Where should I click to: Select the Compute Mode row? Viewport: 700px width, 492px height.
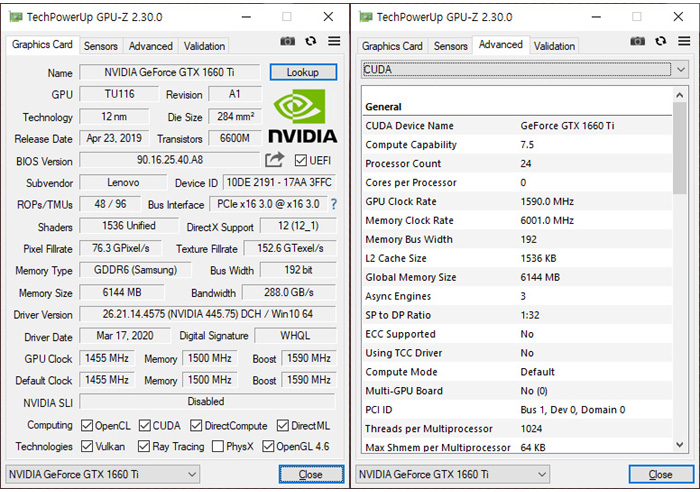pyautogui.click(x=517, y=372)
